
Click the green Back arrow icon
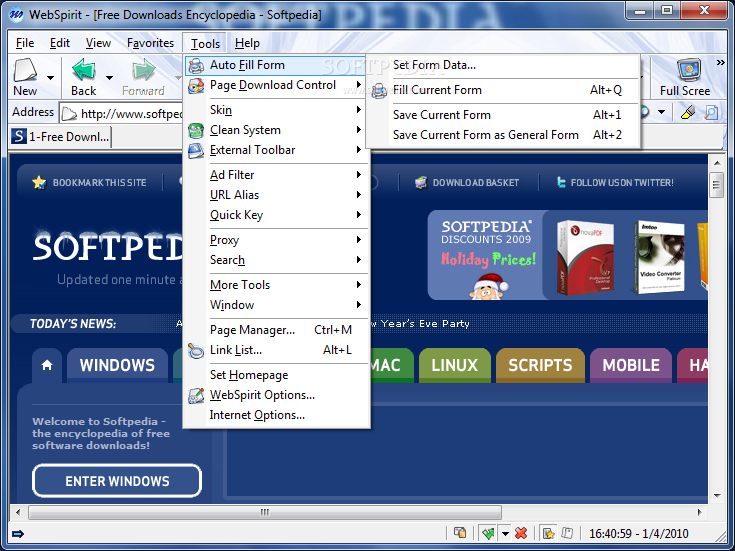coord(84,70)
